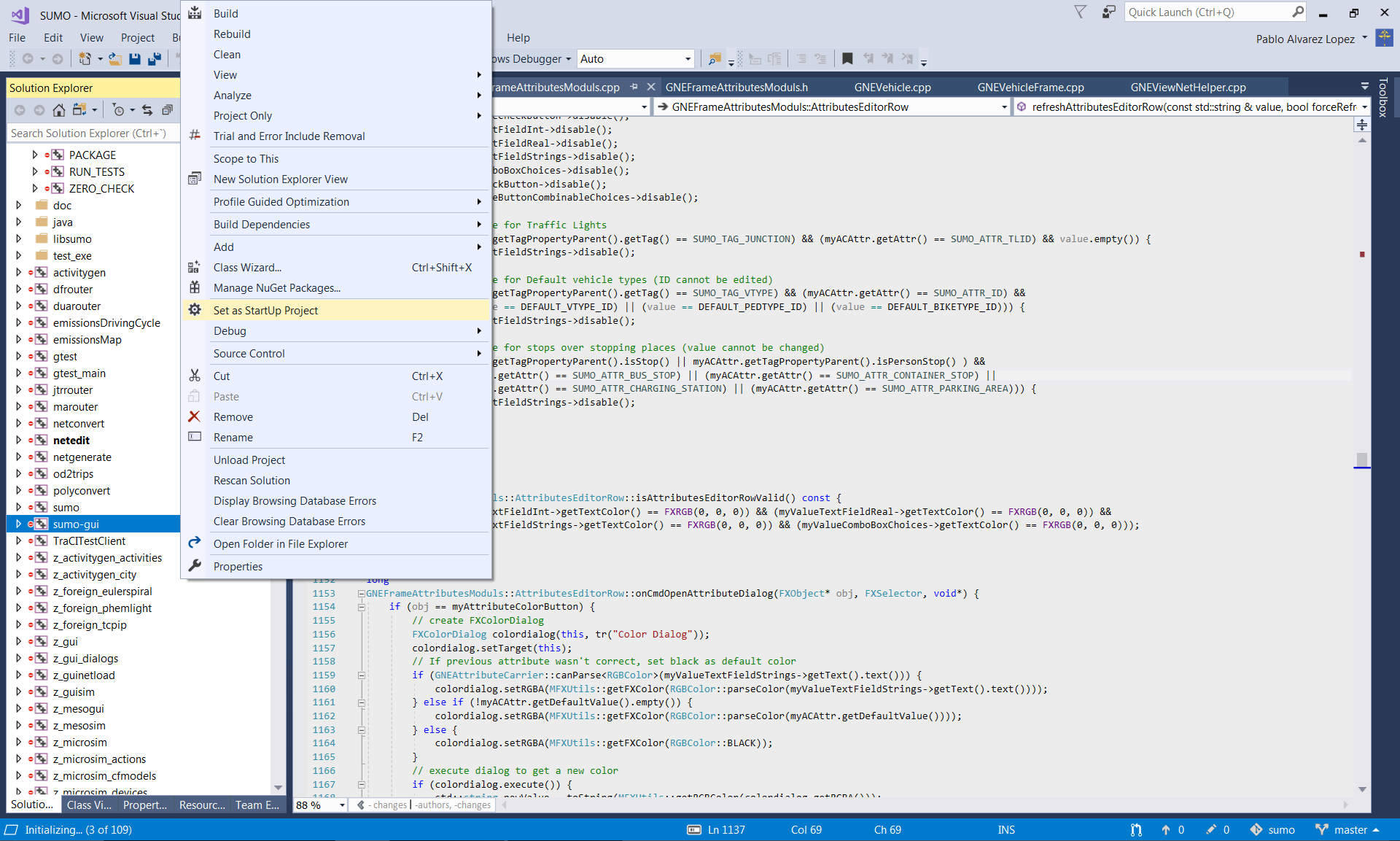1400x841 pixels.
Task: Select Unload Project menu entry
Action: coord(336,460)
